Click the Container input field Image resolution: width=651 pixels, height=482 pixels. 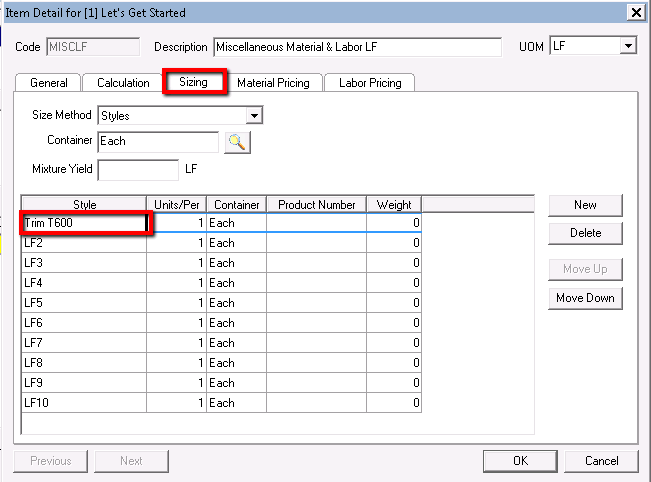point(158,142)
